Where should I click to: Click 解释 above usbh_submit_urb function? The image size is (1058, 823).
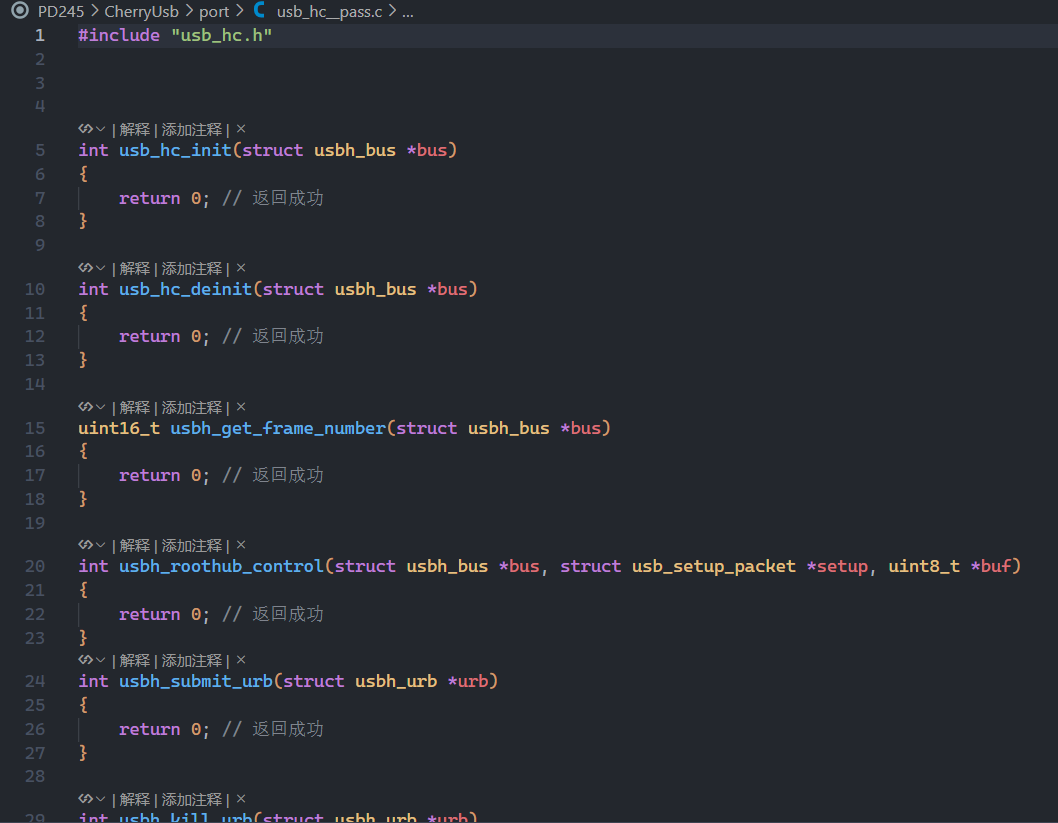pos(134,660)
